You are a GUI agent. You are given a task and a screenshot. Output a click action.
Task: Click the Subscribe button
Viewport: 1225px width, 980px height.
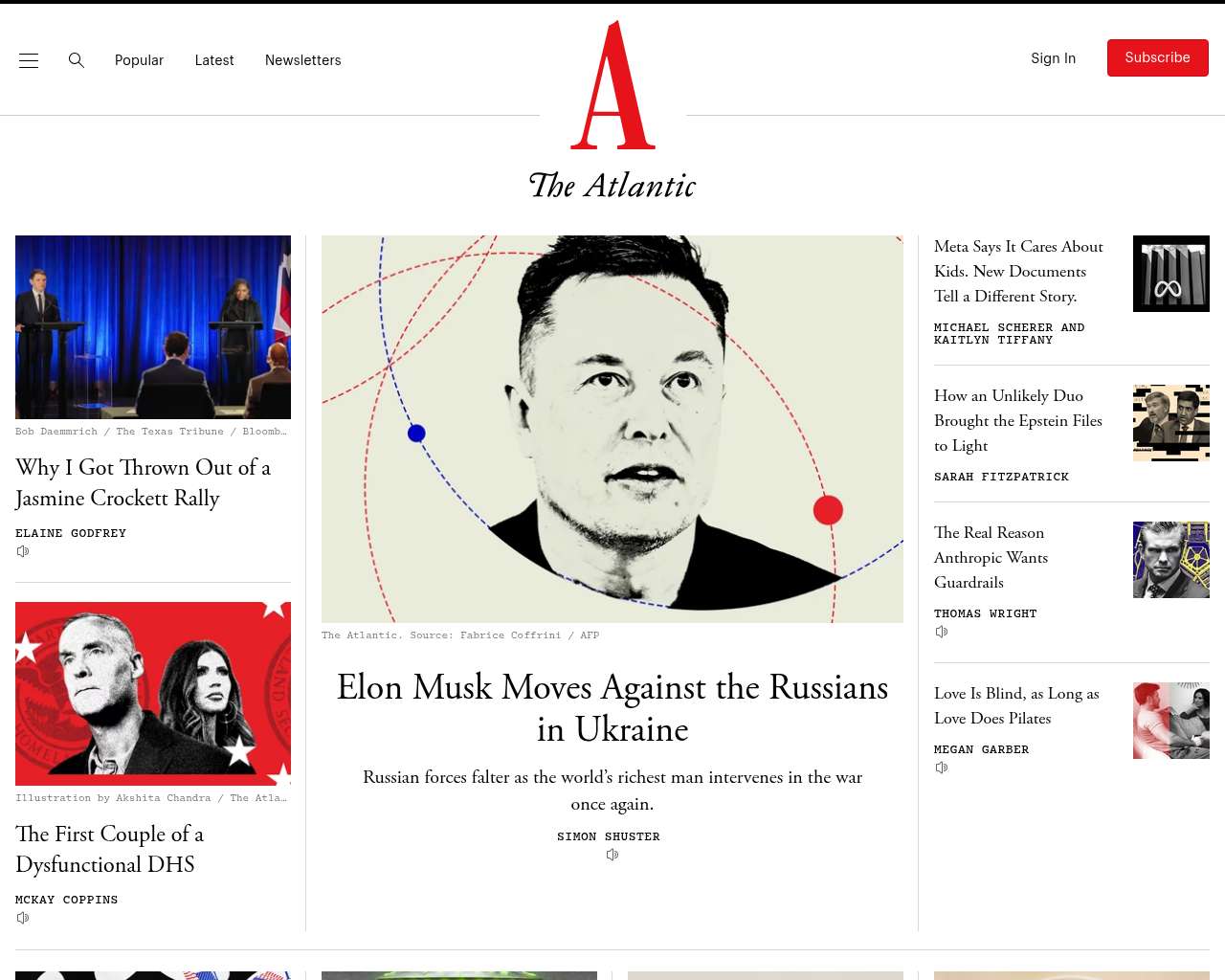click(1158, 57)
